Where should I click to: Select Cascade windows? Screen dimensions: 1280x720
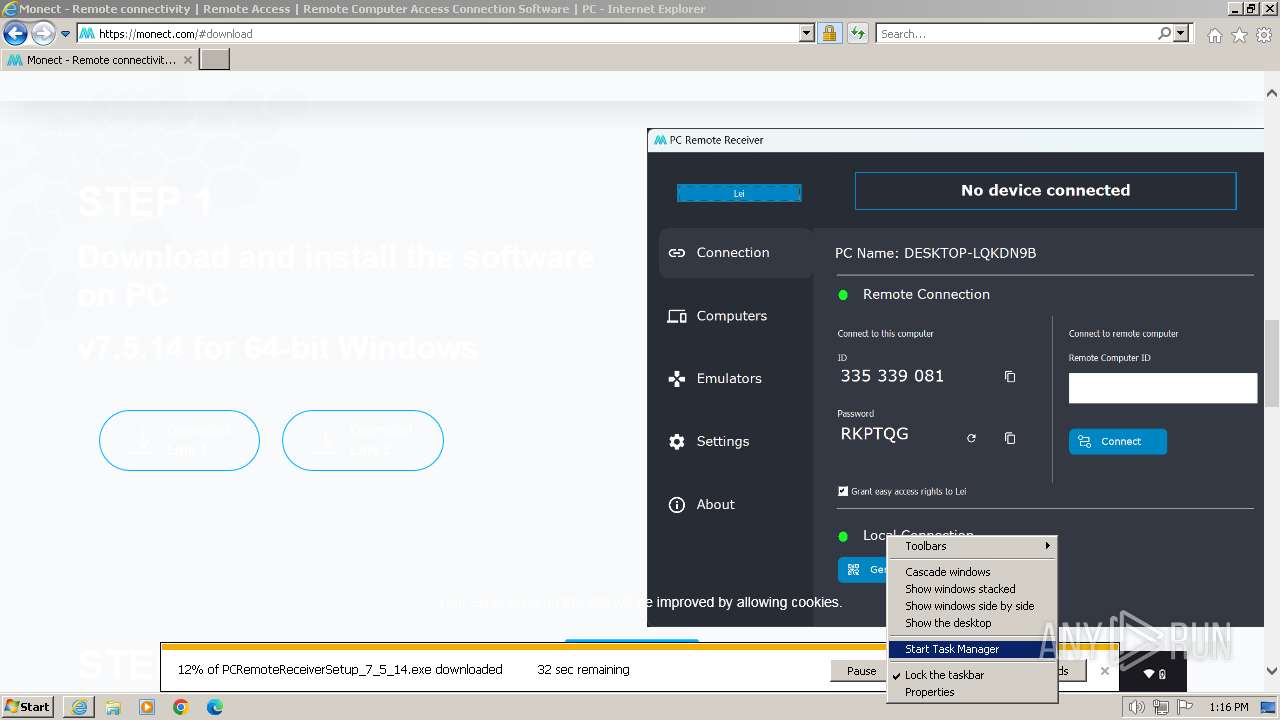click(x=972, y=572)
